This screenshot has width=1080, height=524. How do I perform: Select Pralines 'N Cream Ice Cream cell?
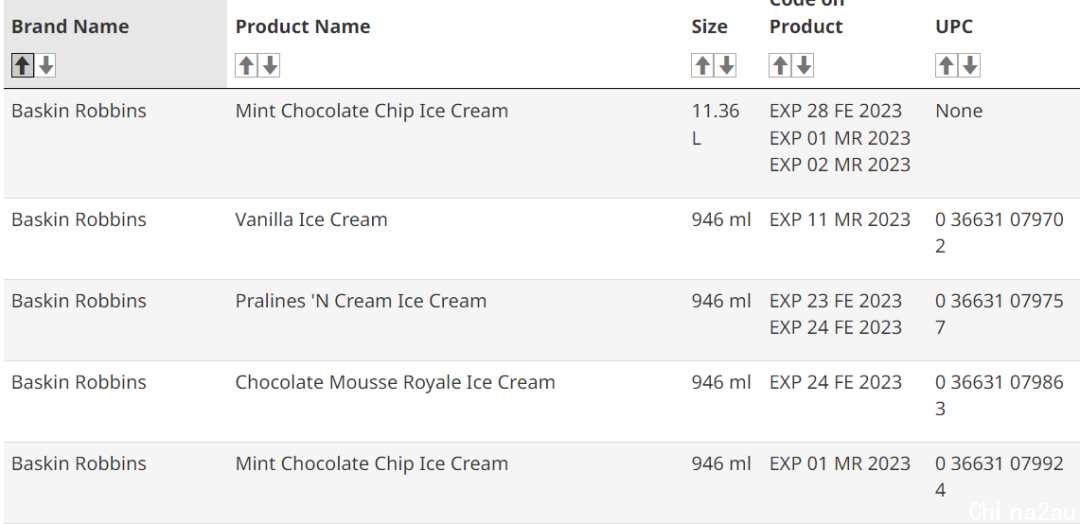[360, 301]
